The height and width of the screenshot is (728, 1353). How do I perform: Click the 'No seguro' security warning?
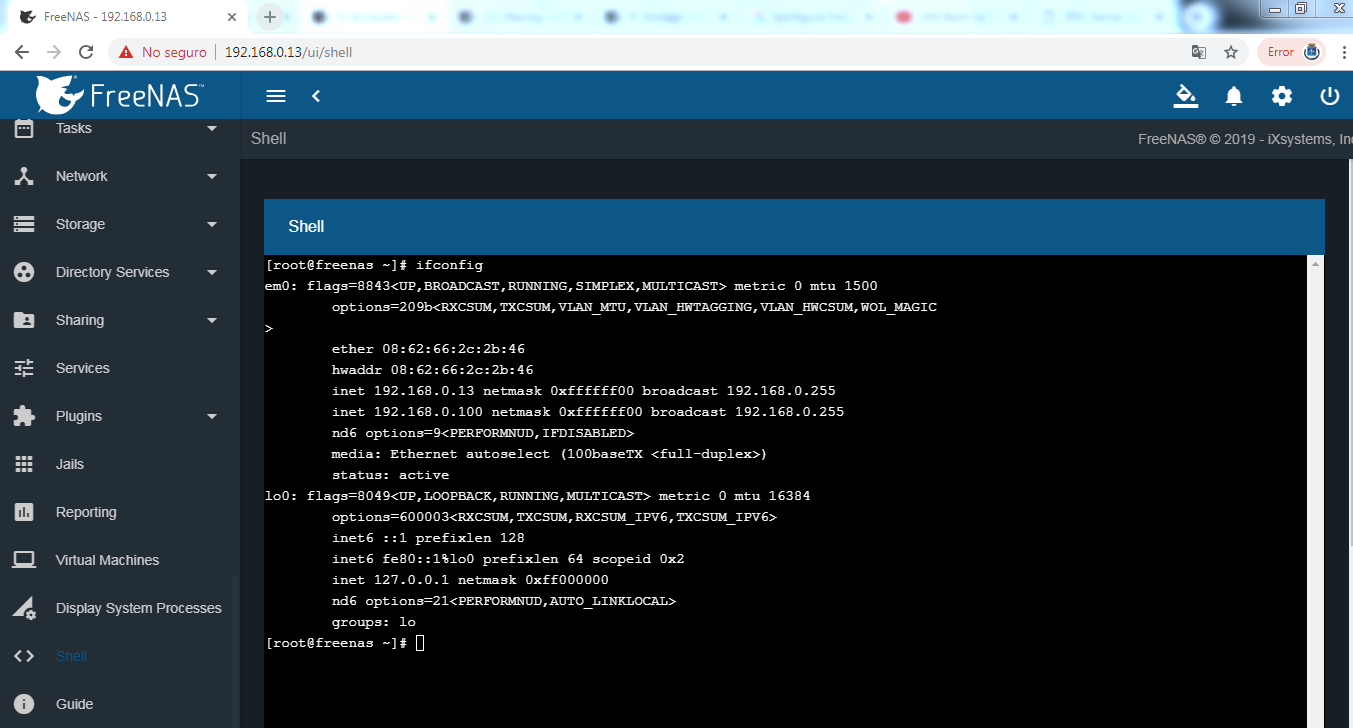162,52
